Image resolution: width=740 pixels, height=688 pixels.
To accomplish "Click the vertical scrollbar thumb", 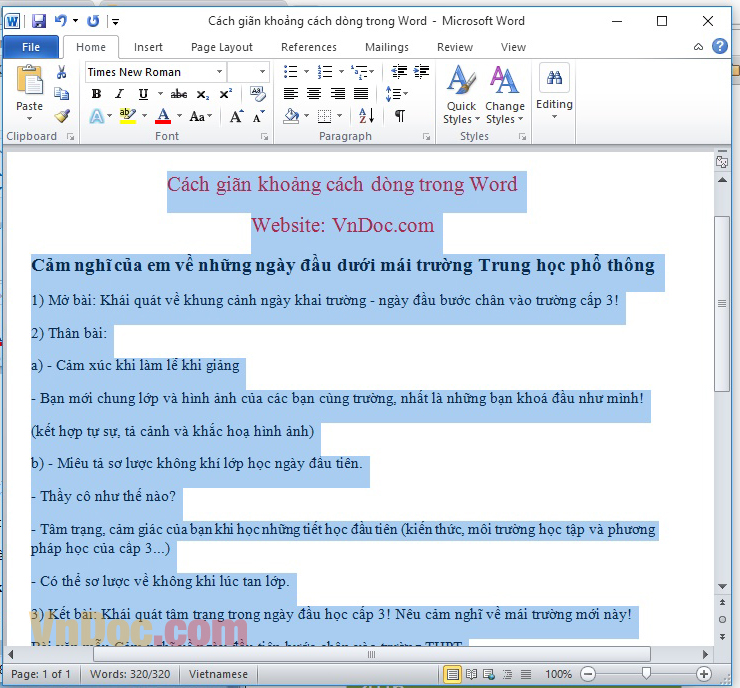I will coord(722,303).
